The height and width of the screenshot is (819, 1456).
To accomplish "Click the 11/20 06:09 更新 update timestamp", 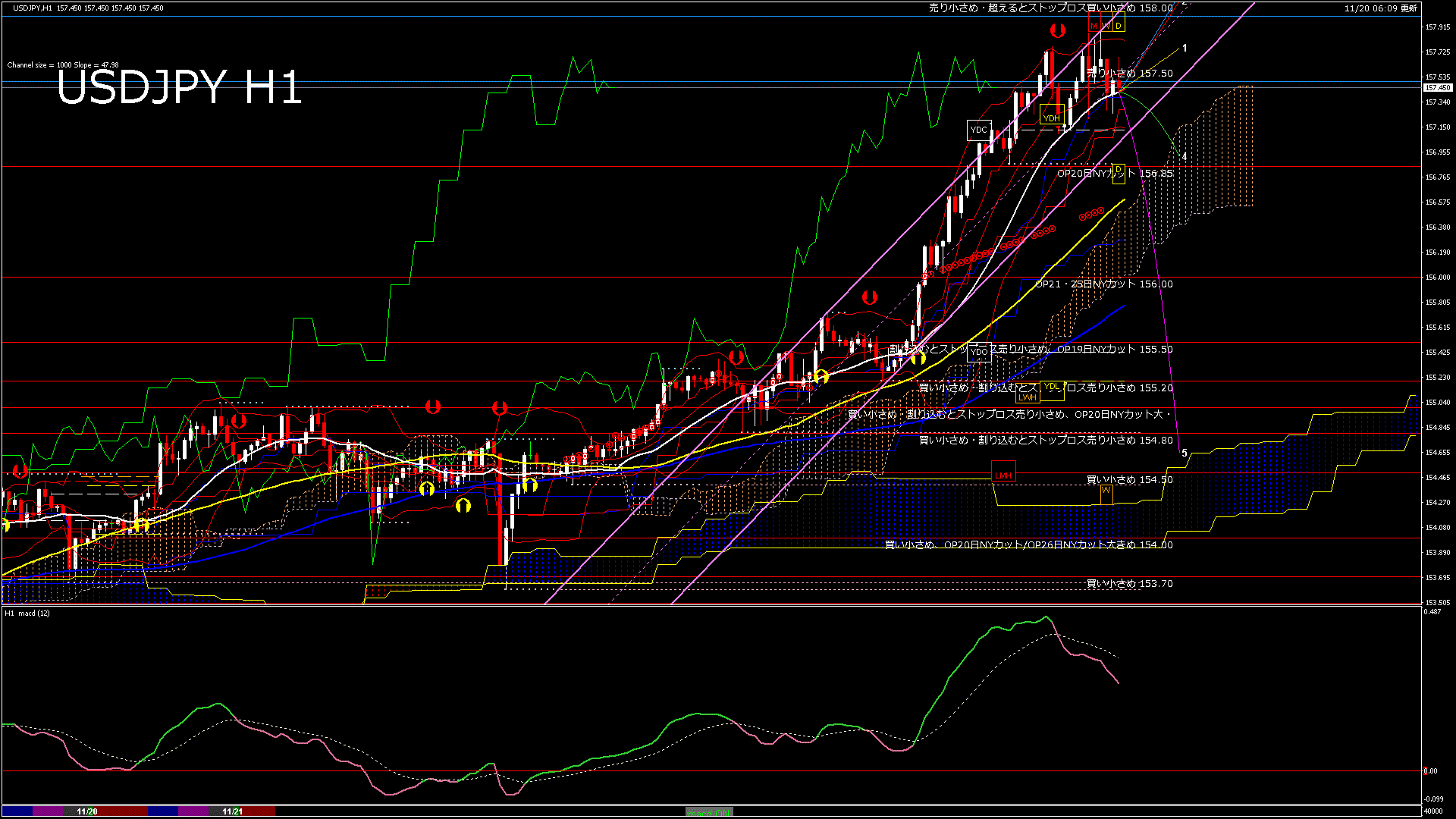I will (x=1380, y=8).
